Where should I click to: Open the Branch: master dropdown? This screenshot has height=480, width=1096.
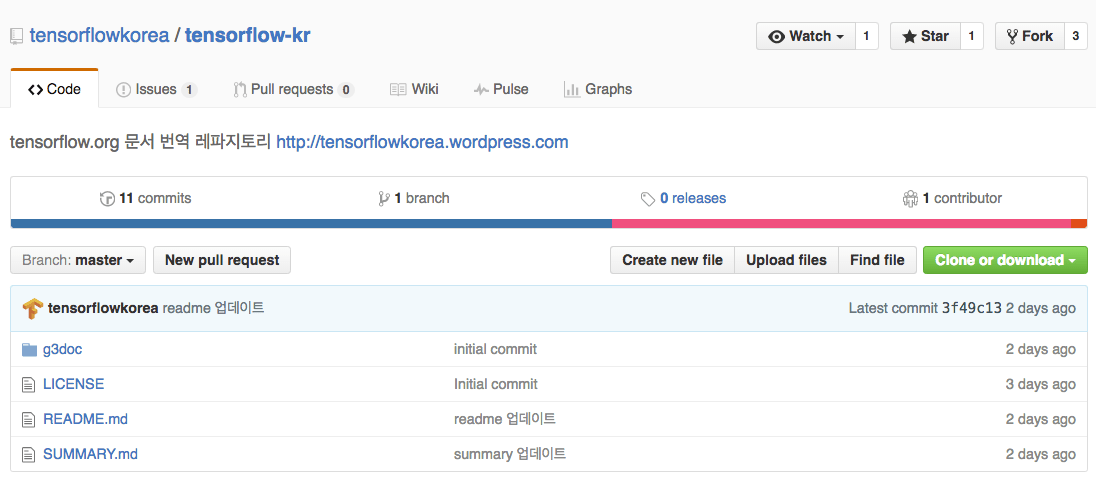tap(78, 260)
